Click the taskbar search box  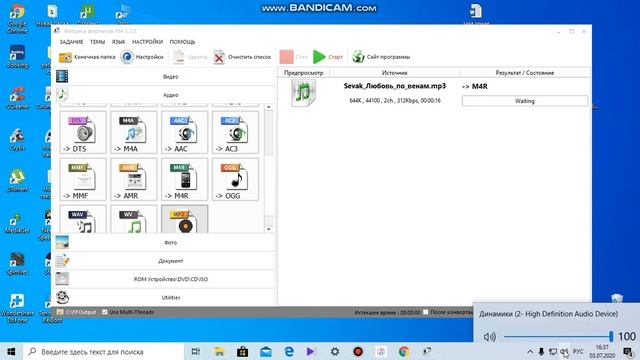click(103, 351)
